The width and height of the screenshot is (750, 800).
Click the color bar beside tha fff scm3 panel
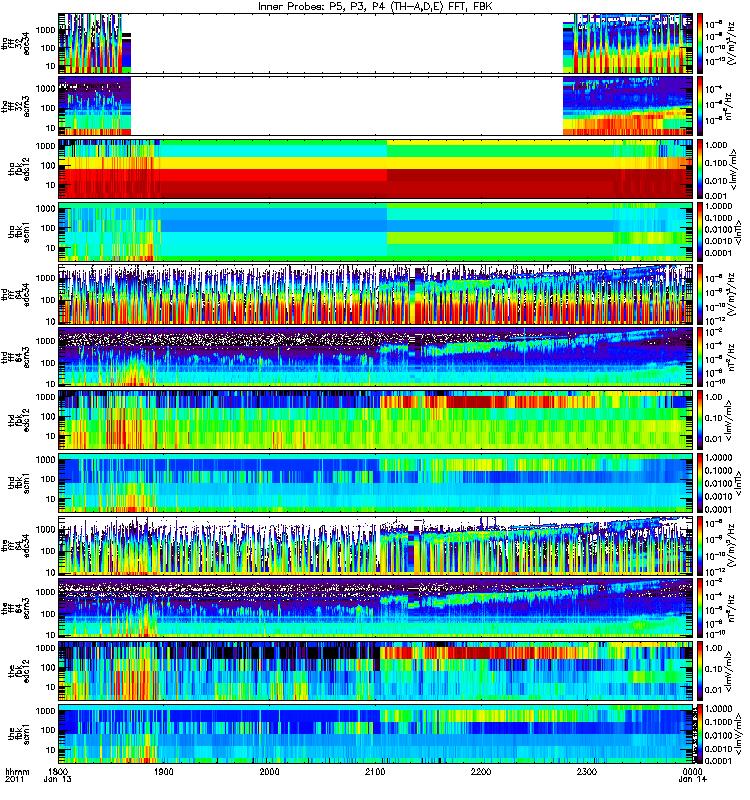point(699,106)
